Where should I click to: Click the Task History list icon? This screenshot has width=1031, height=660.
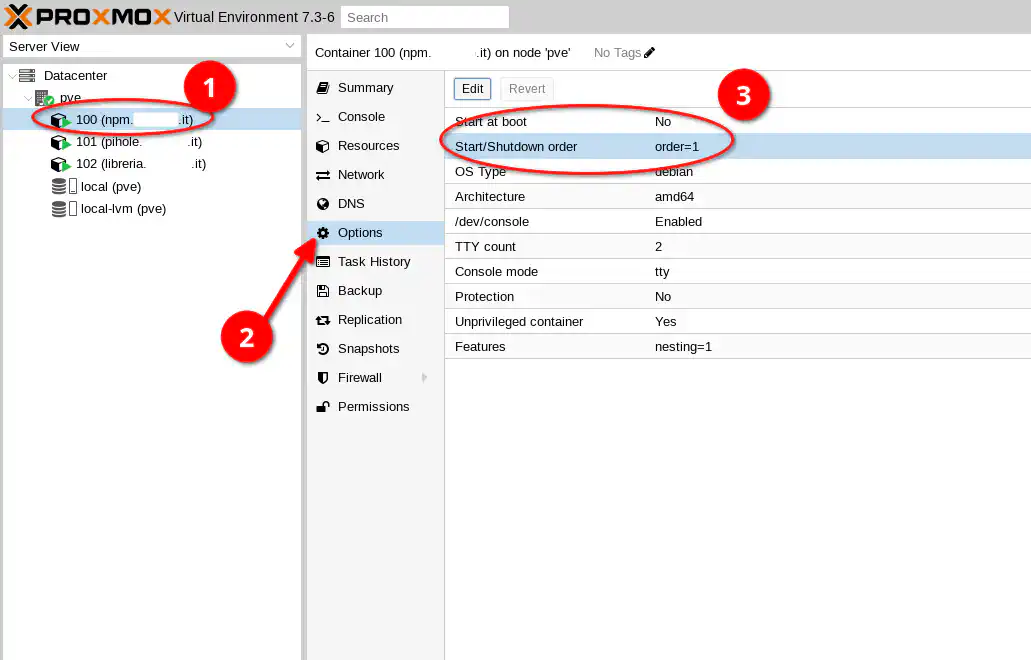tap(323, 262)
